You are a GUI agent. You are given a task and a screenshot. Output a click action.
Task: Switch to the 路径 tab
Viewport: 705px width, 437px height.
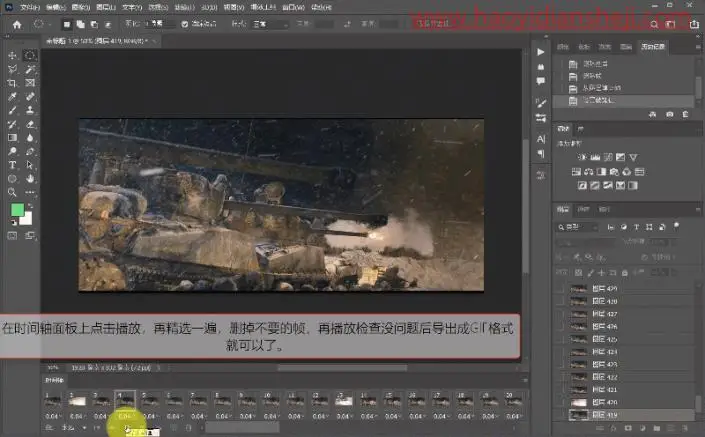604,209
